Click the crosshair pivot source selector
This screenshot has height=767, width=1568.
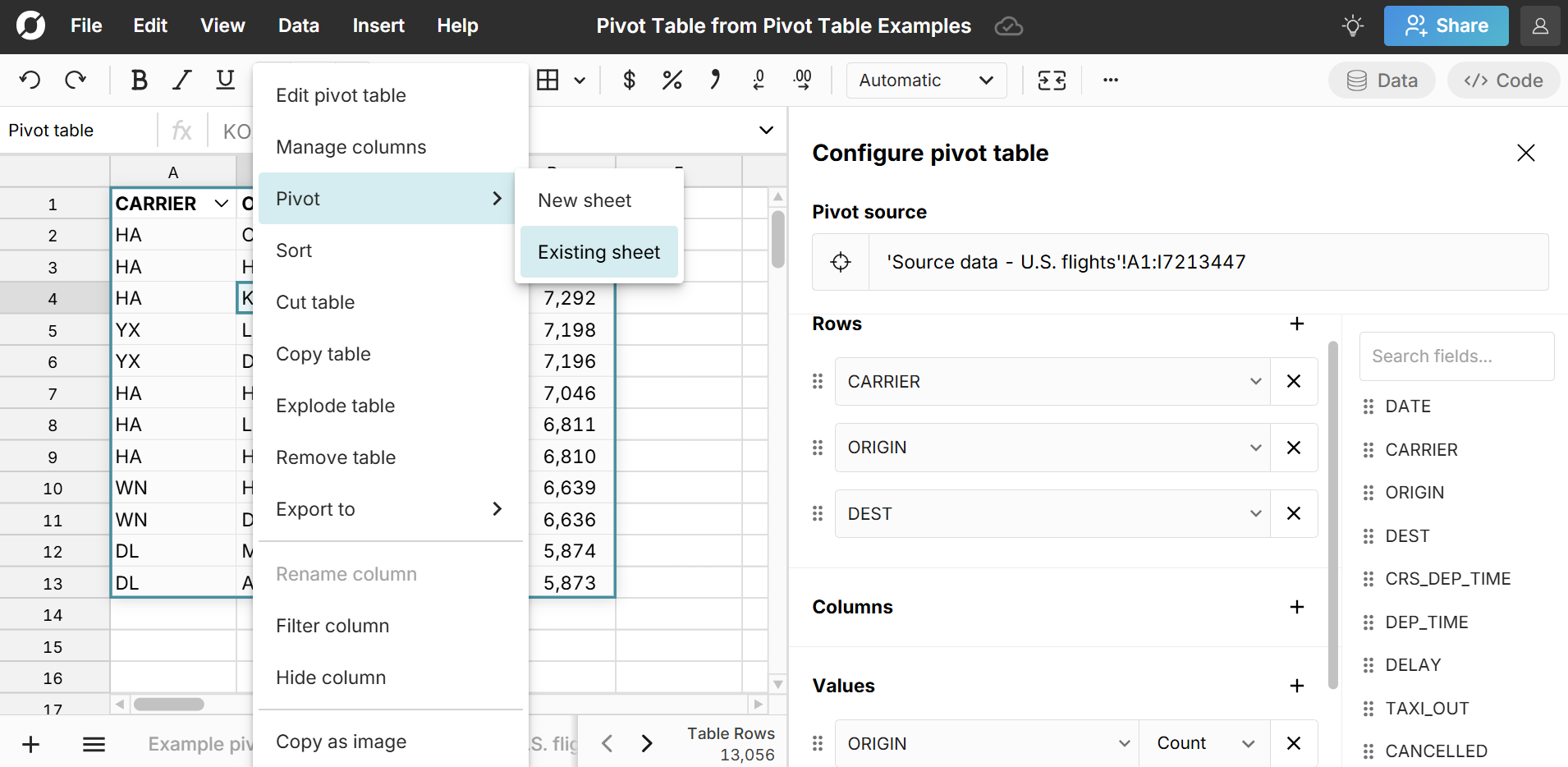840,262
